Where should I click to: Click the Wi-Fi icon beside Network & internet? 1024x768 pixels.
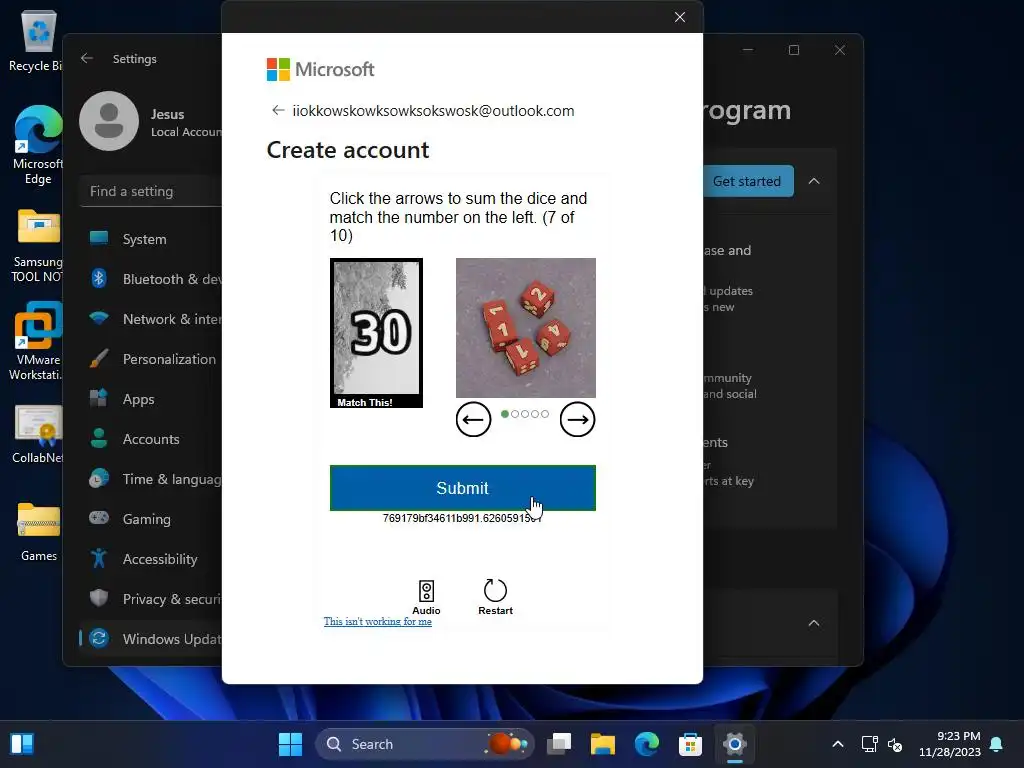(99, 318)
